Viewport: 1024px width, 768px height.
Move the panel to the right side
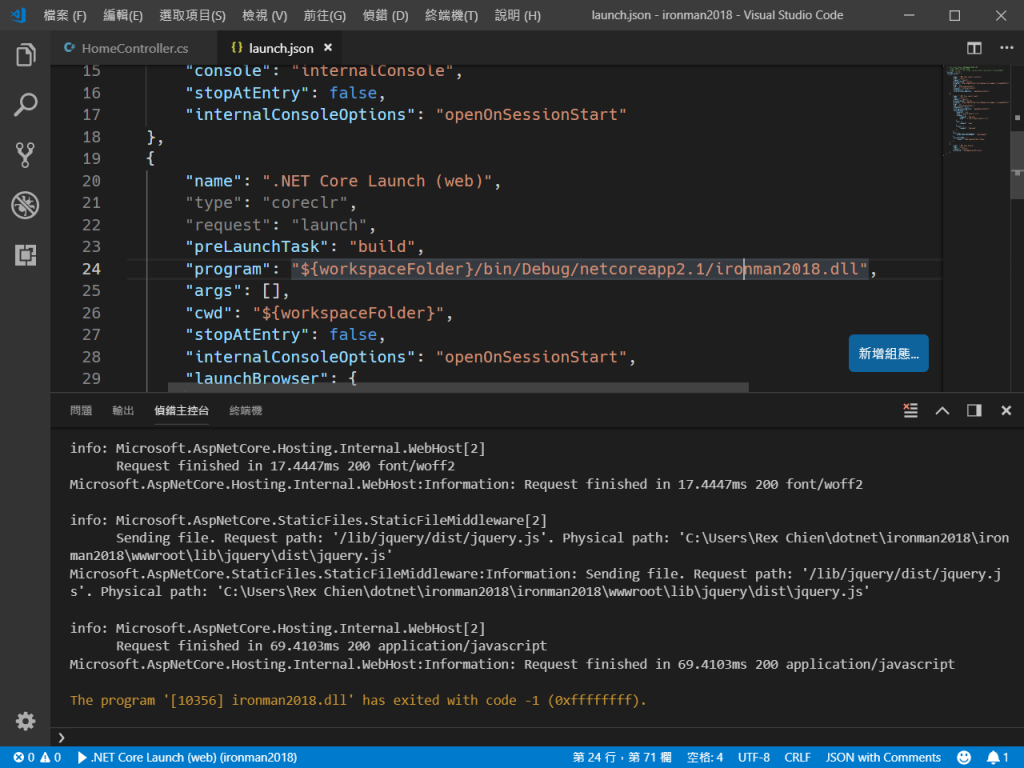pos(974,410)
